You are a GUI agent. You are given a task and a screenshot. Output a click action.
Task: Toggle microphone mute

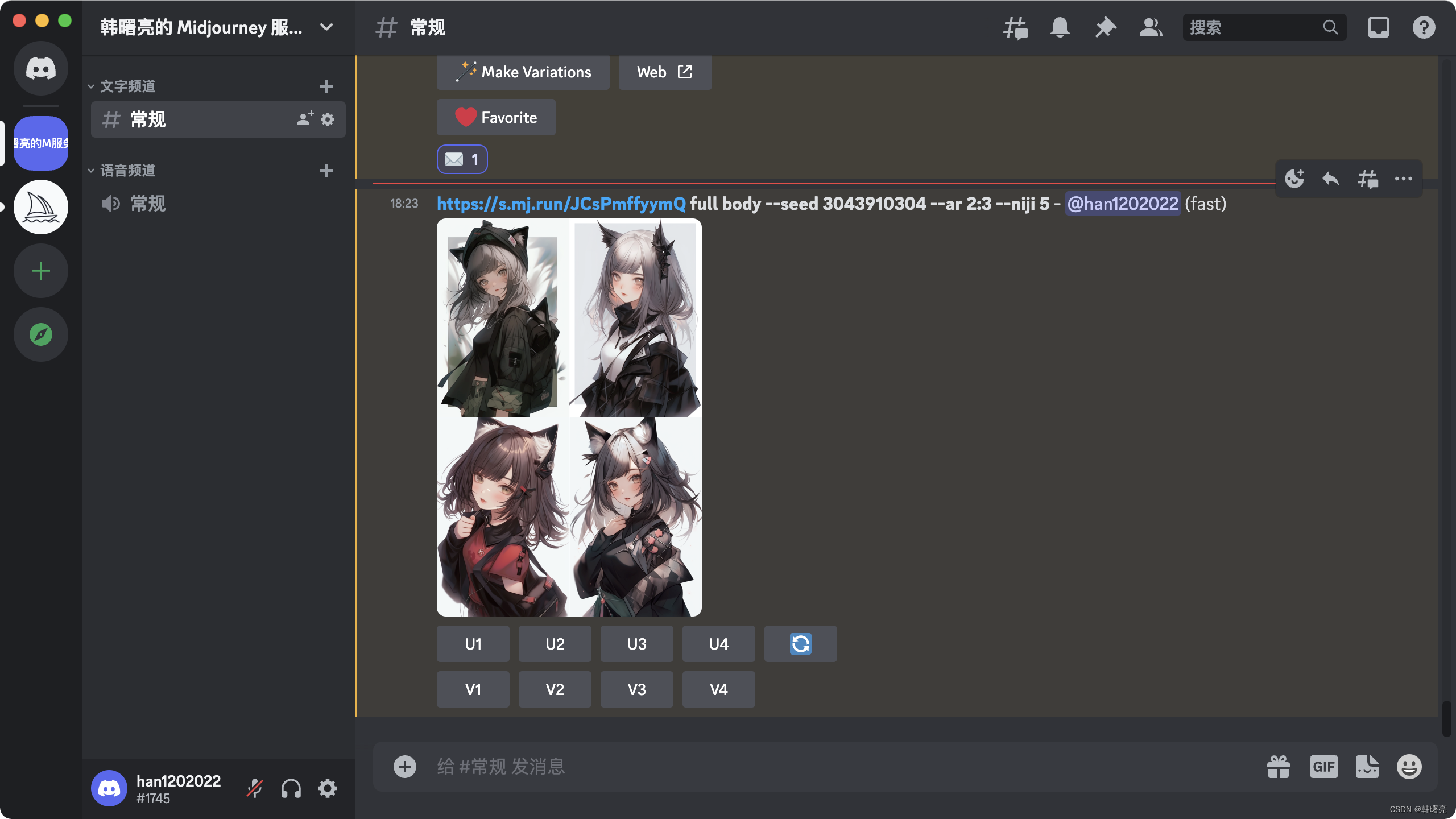pos(254,788)
